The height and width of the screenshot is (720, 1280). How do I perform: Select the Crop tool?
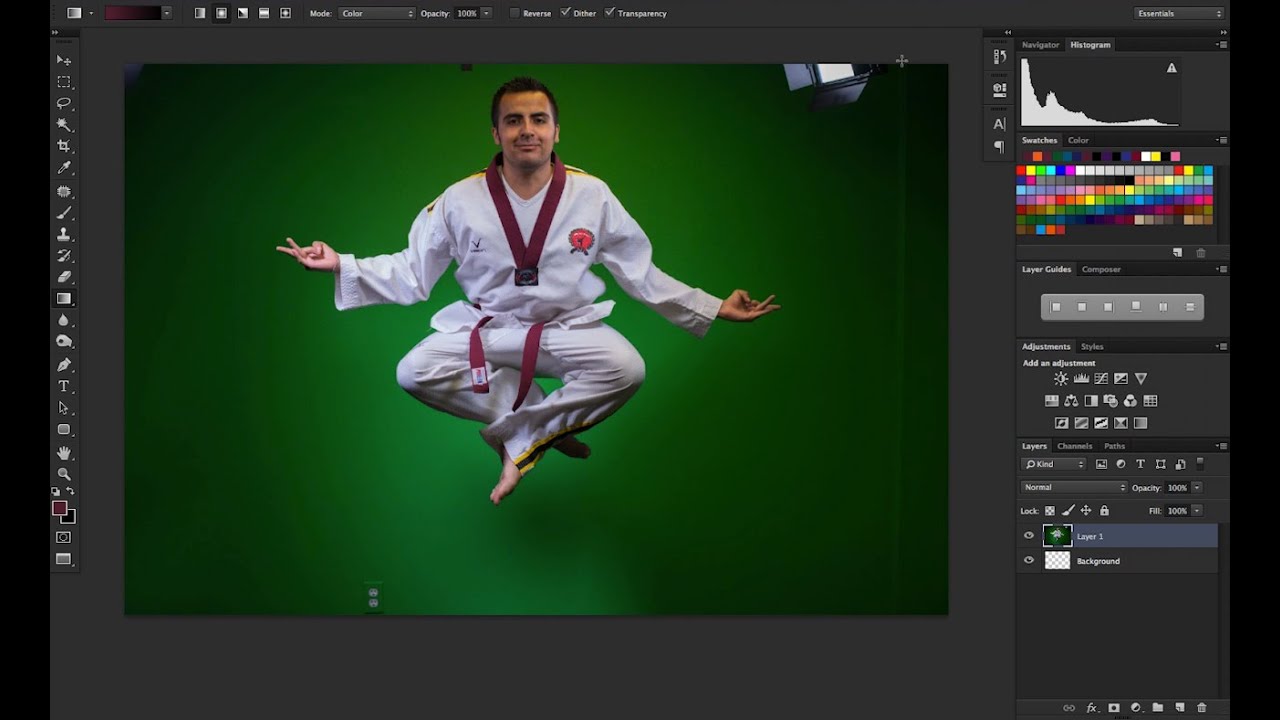(x=64, y=147)
